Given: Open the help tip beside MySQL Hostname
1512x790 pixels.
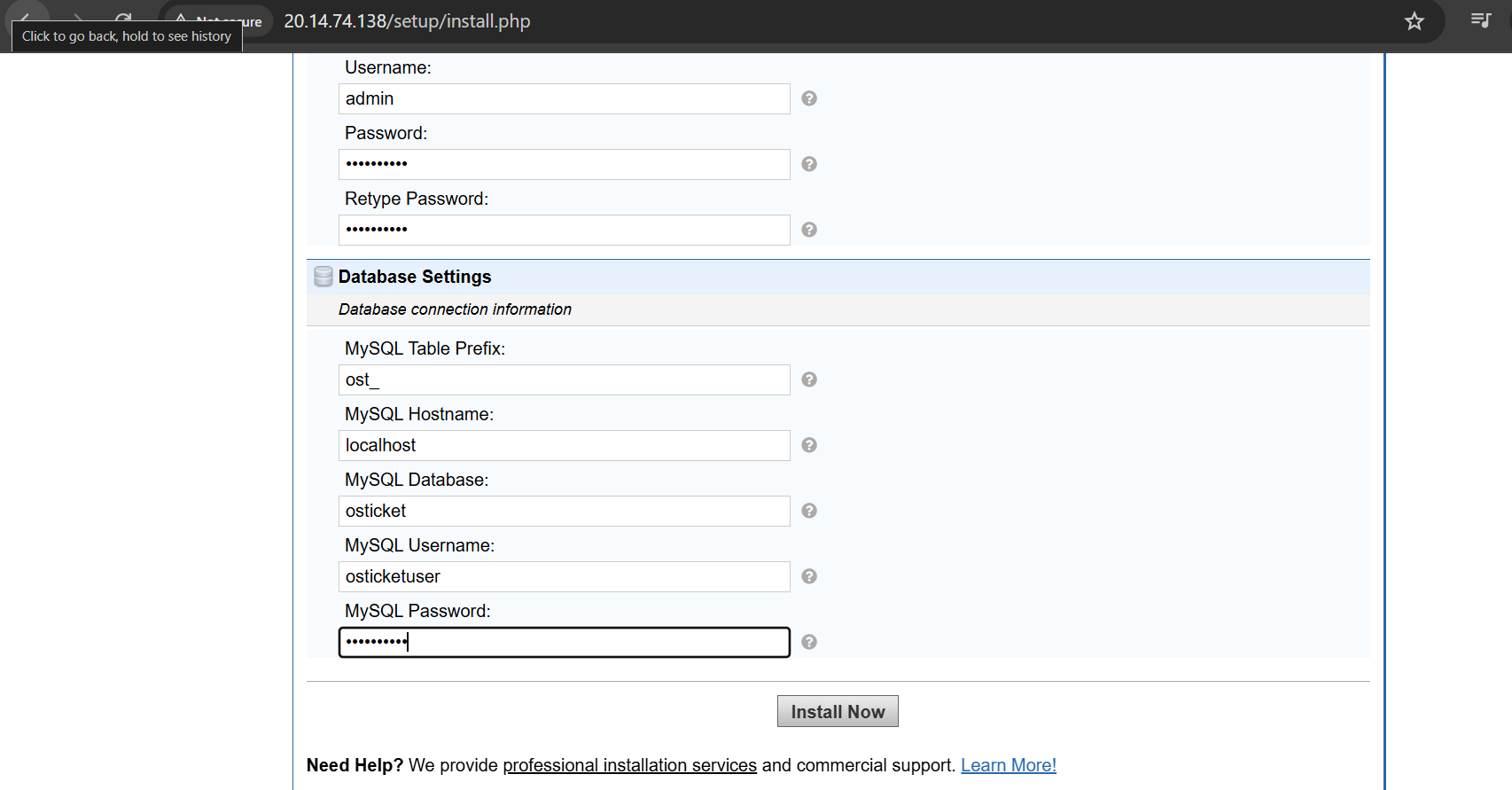Looking at the screenshot, I should [x=808, y=445].
